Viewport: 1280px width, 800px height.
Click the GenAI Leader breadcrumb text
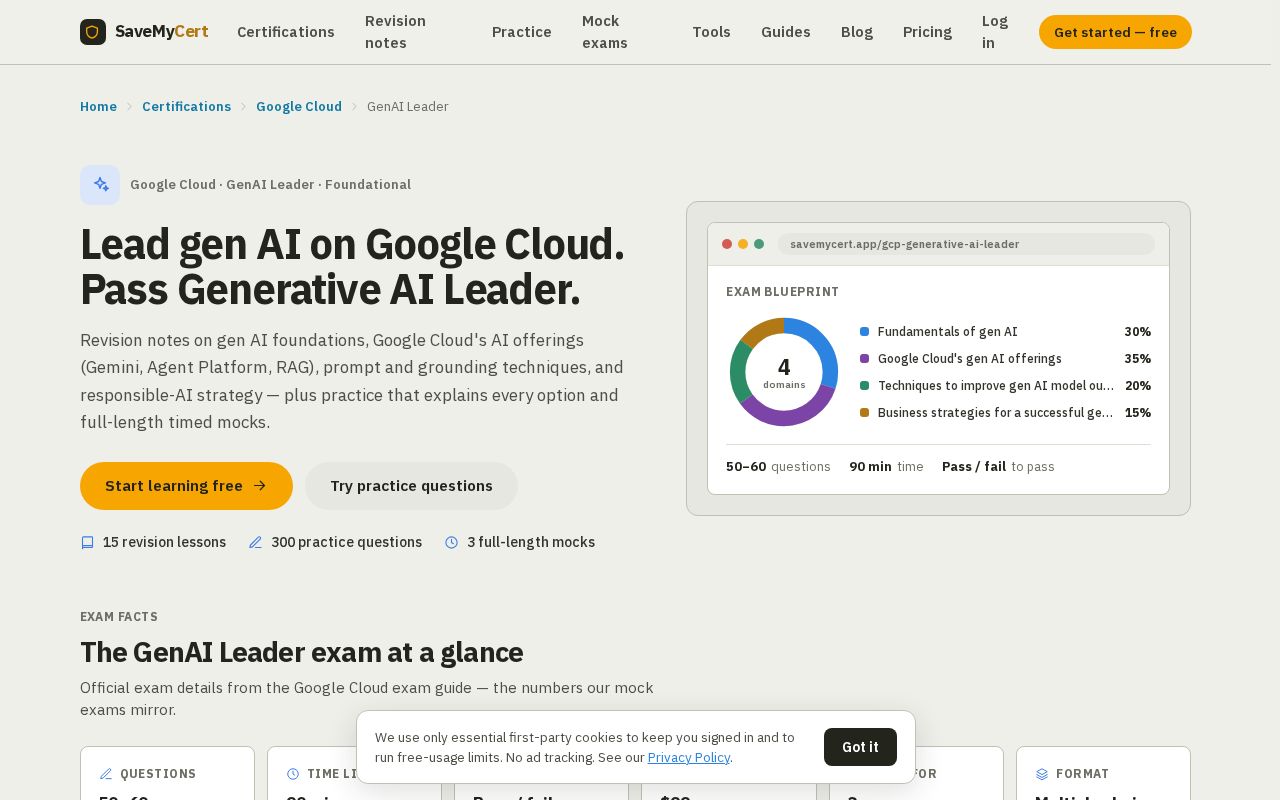click(x=408, y=107)
